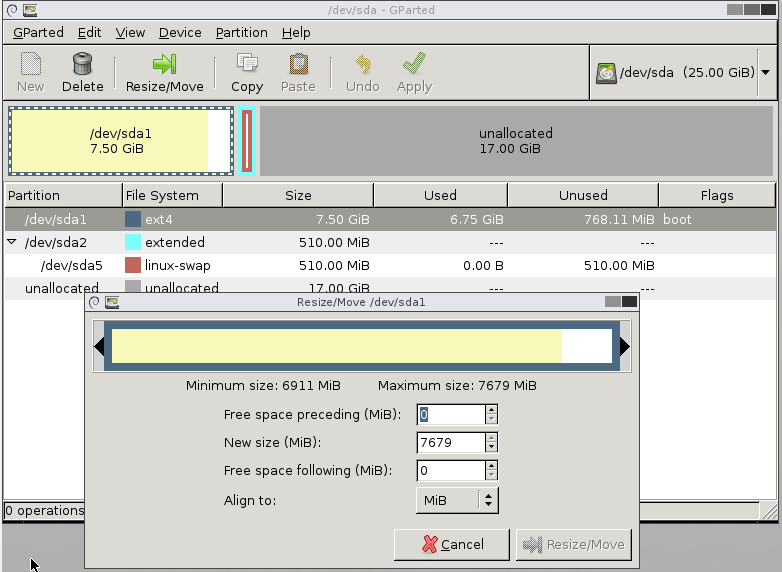
Task: Click the 0 operations status bar text
Action: [x=45, y=511]
